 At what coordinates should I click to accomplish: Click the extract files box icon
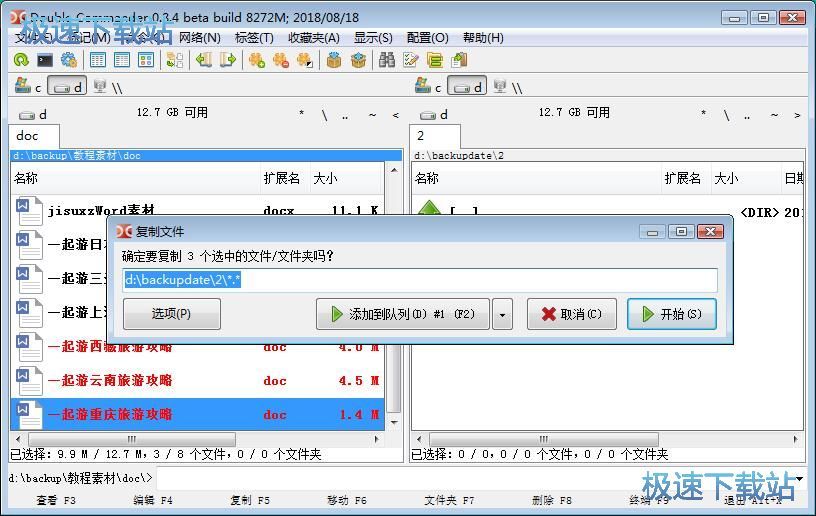click(x=358, y=60)
